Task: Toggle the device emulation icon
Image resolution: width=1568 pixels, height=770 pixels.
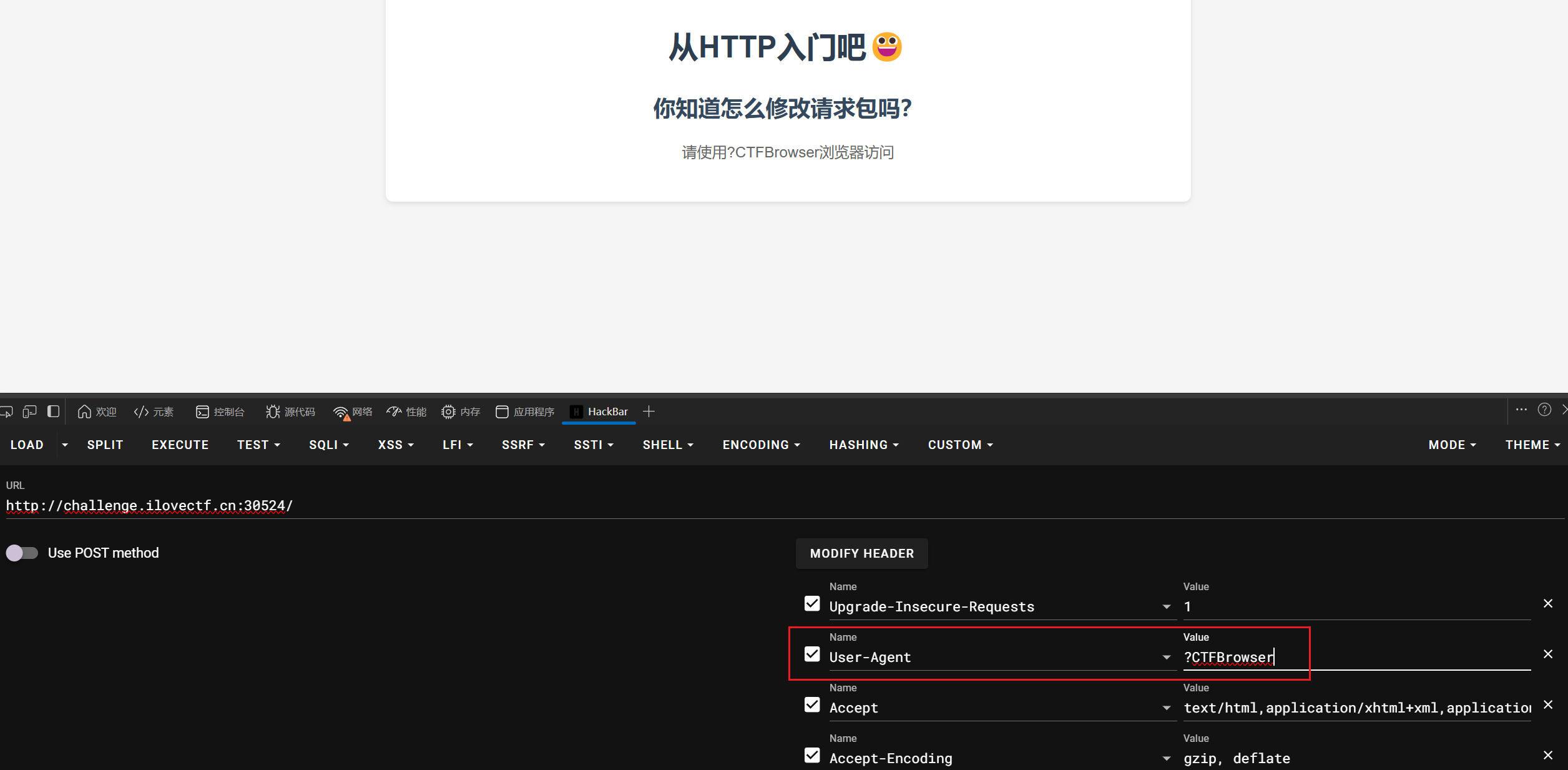Action: pyautogui.click(x=29, y=412)
